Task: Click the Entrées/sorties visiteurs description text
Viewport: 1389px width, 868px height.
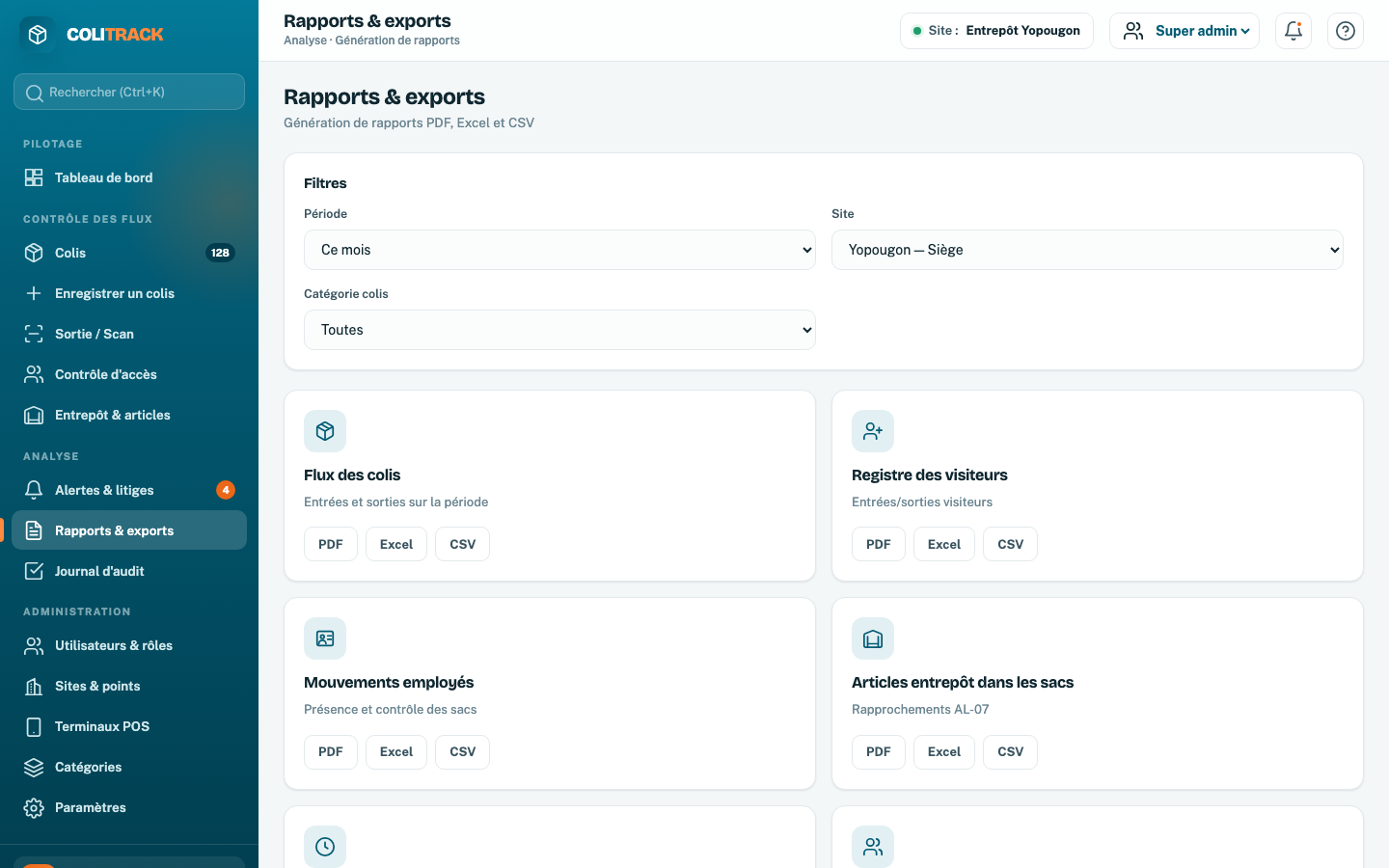Action: pyautogui.click(x=922, y=502)
